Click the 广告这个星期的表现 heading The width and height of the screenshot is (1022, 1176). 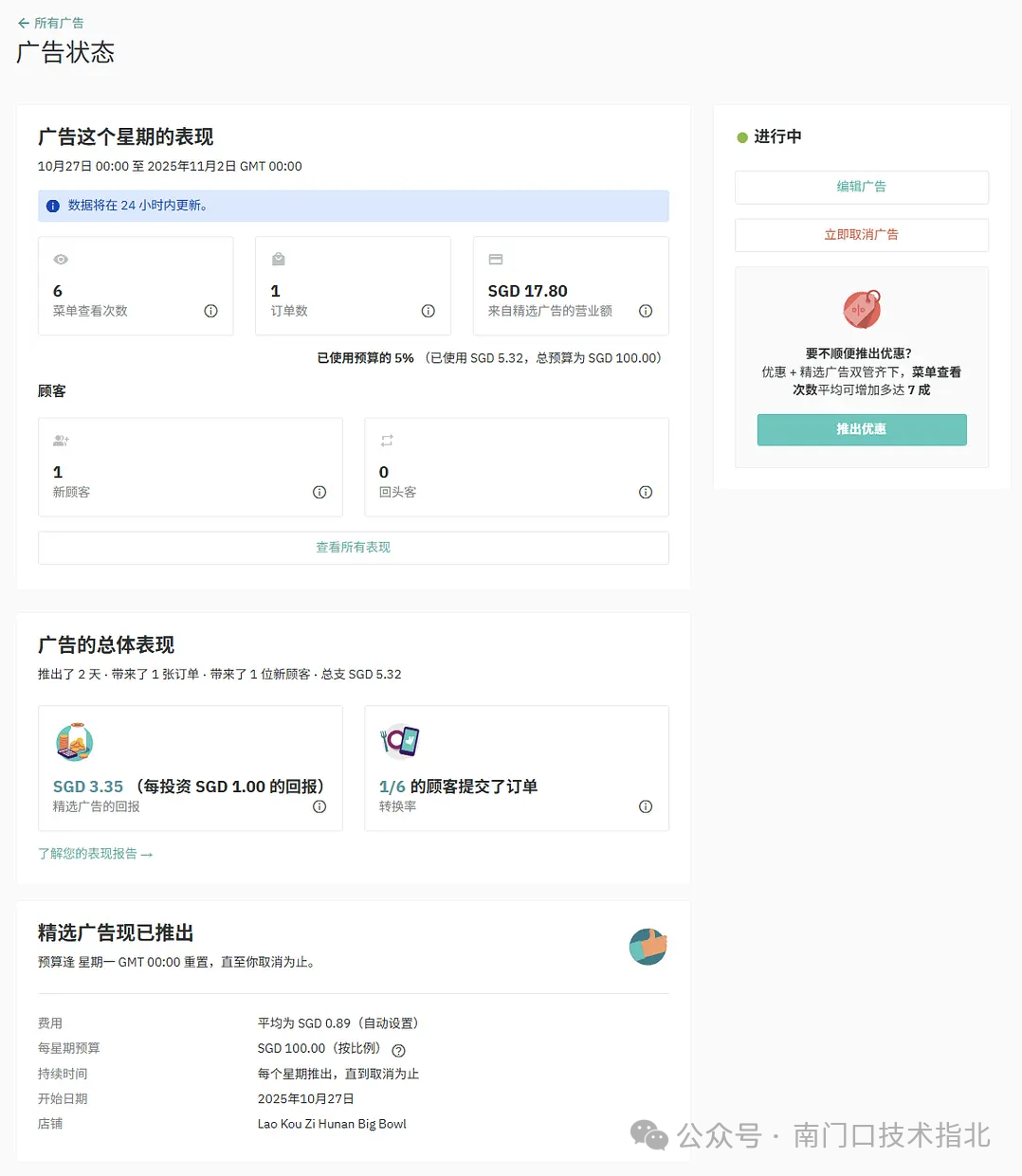126,136
